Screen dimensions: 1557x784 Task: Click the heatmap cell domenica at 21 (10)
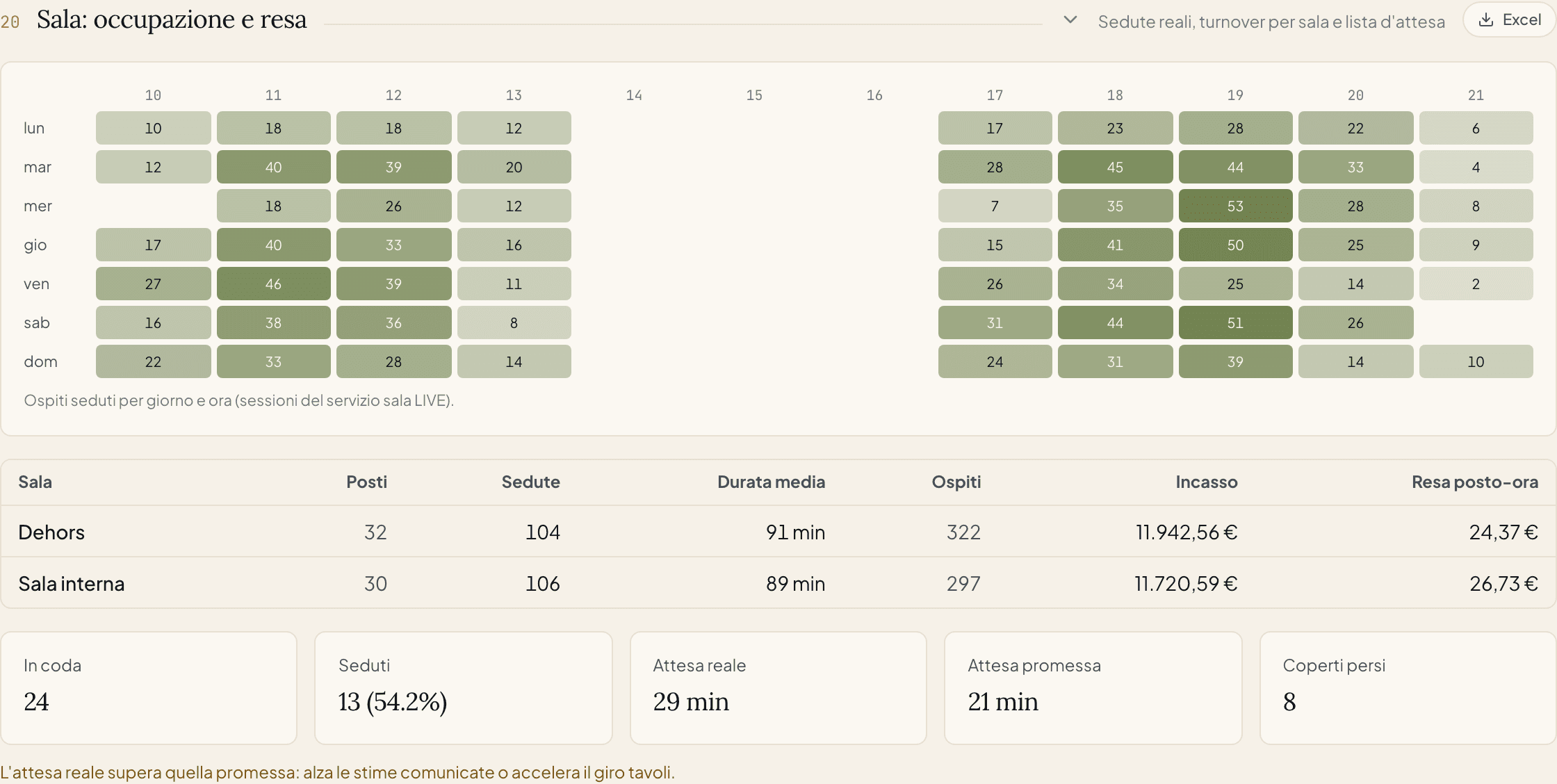point(1476,361)
